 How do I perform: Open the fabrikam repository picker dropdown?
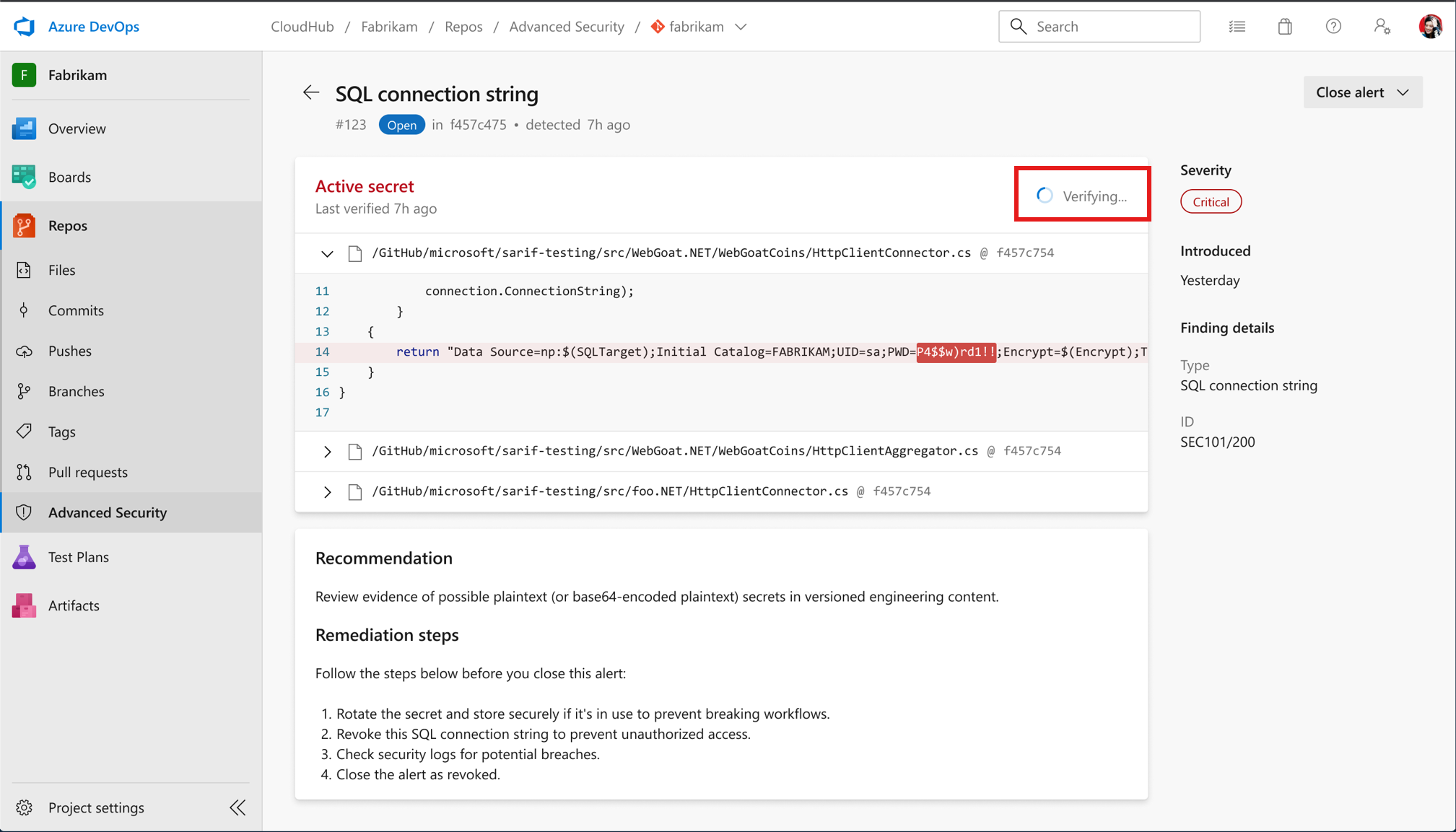(x=741, y=27)
